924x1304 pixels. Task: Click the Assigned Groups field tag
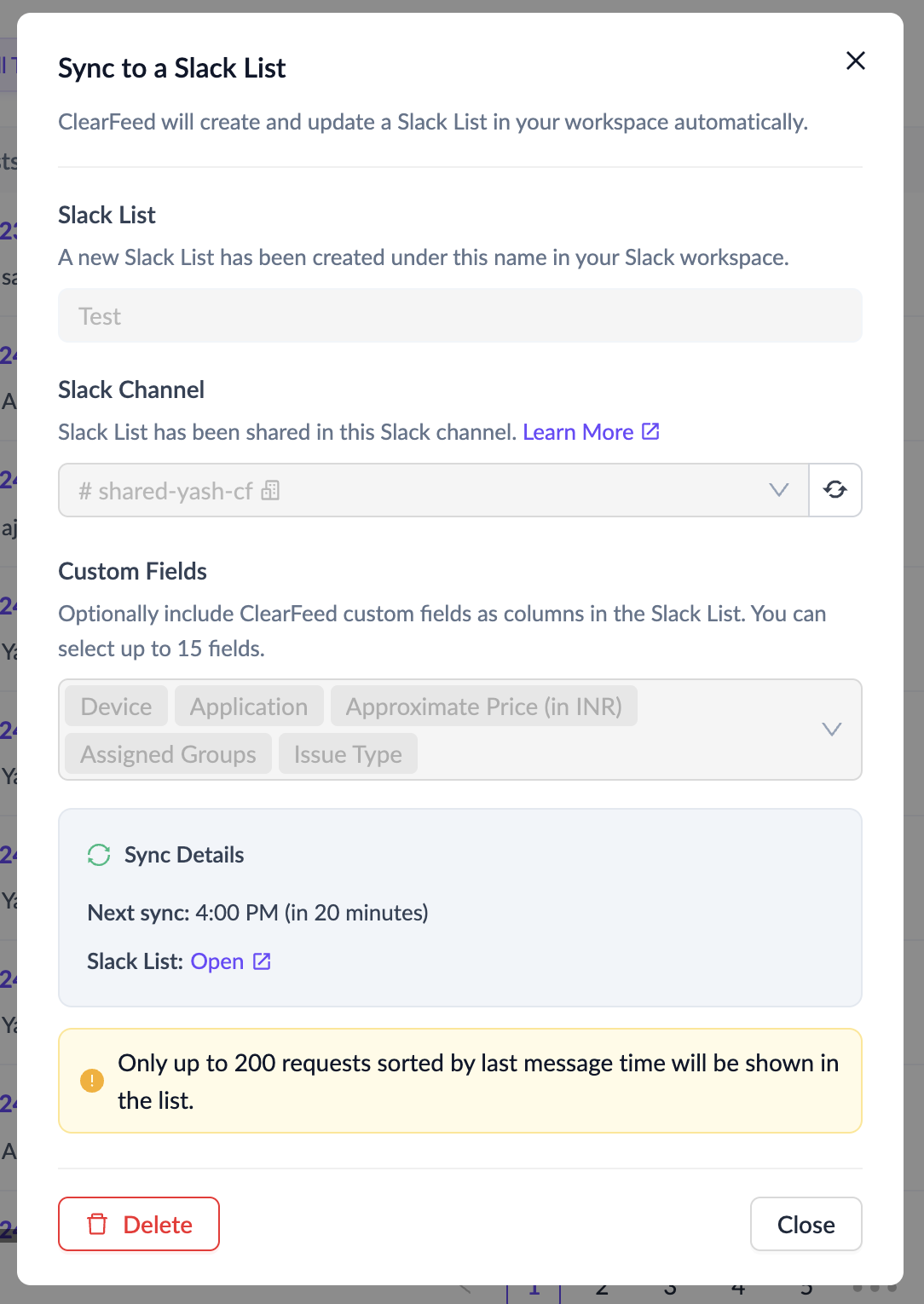(x=168, y=754)
